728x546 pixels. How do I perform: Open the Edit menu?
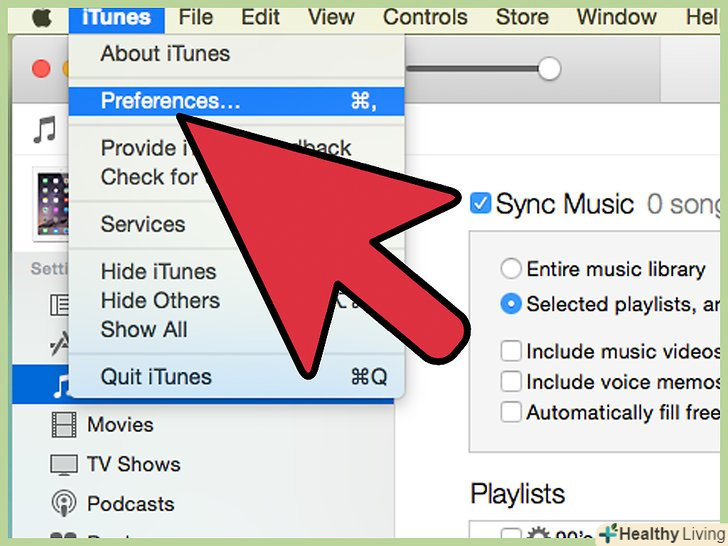260,18
